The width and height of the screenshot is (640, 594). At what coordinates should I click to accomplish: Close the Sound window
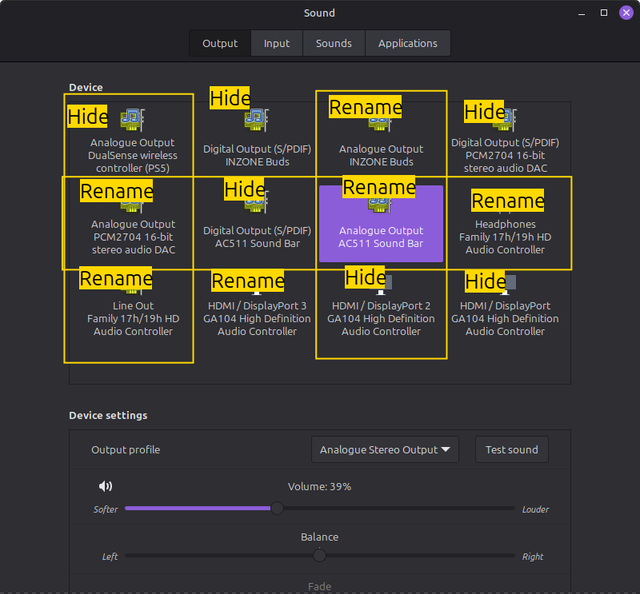click(x=626, y=13)
